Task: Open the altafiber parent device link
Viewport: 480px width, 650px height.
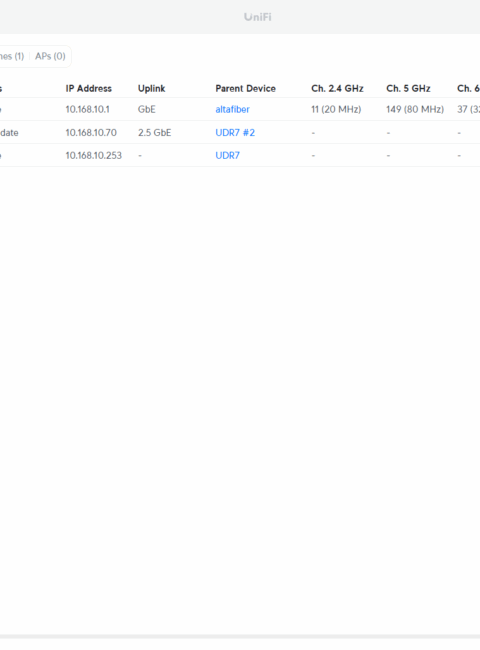Action: (233, 109)
